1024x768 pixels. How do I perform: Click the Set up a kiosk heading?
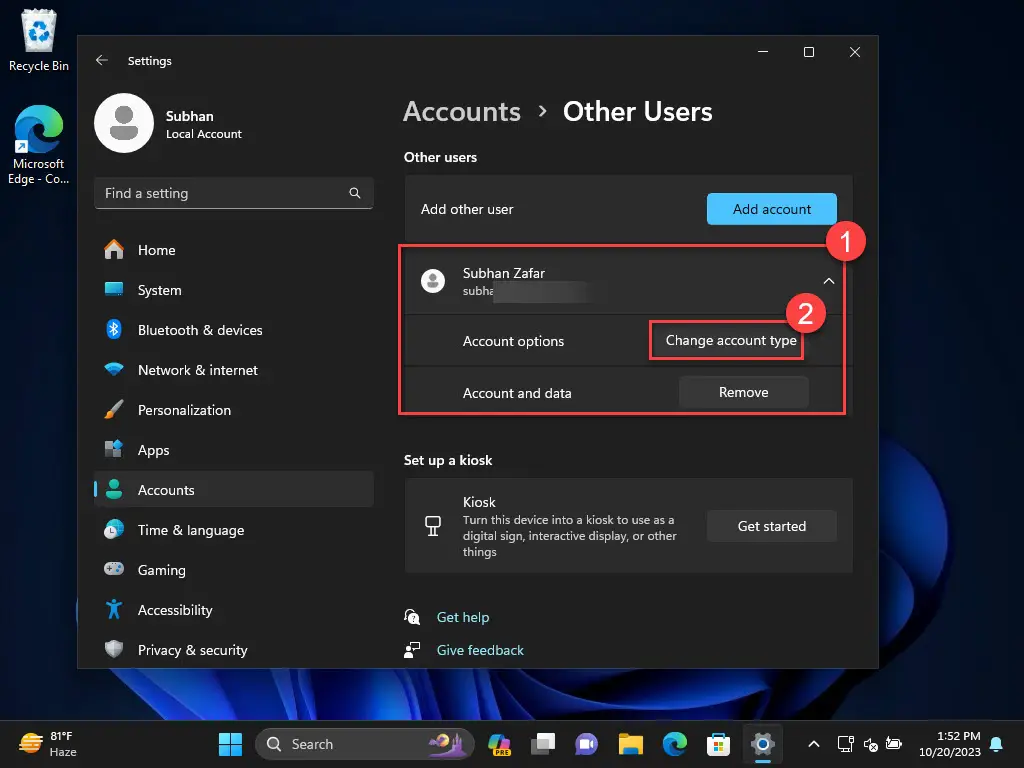coord(448,460)
